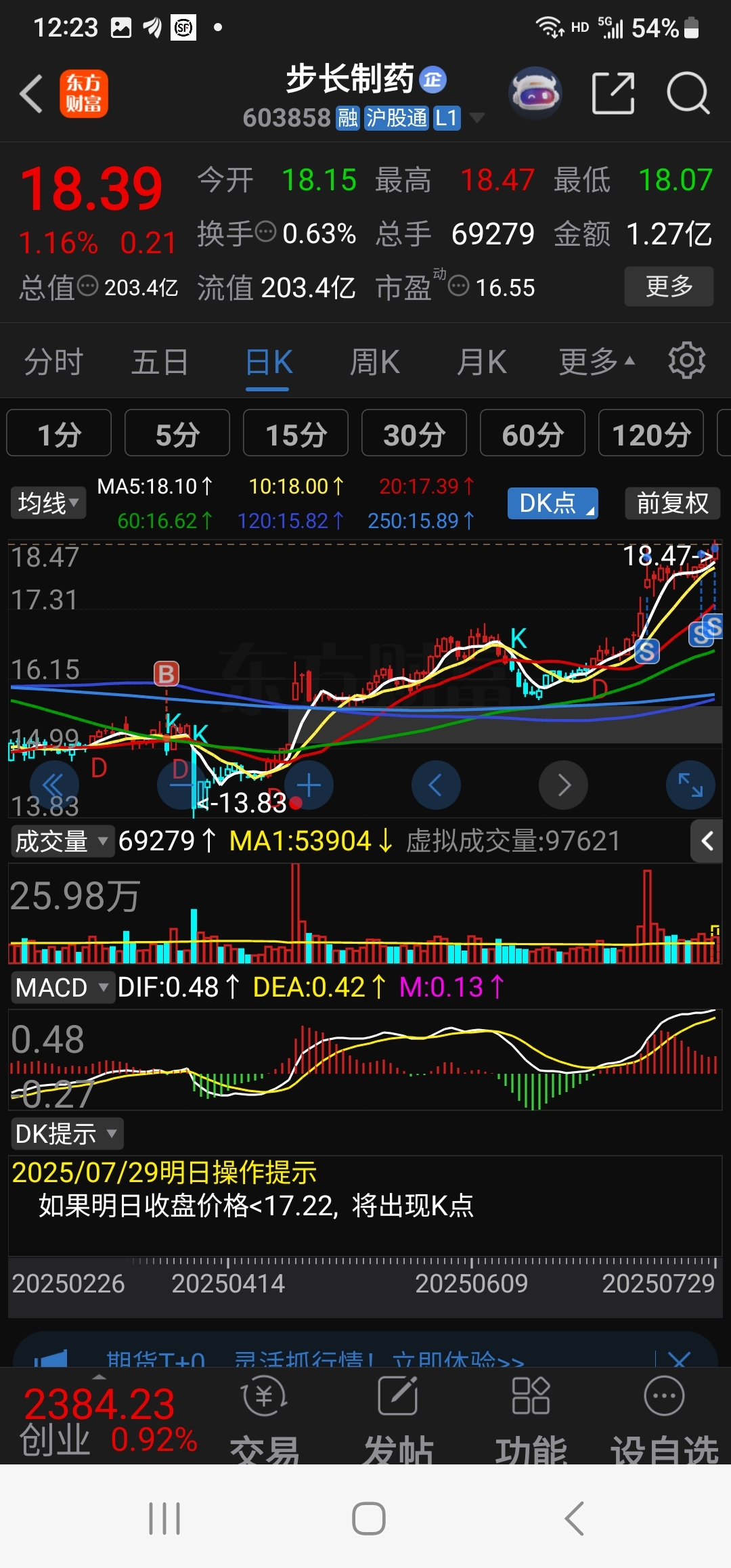Tap the 沪股通 tag
Screen dimensions: 731x1568
(x=397, y=118)
